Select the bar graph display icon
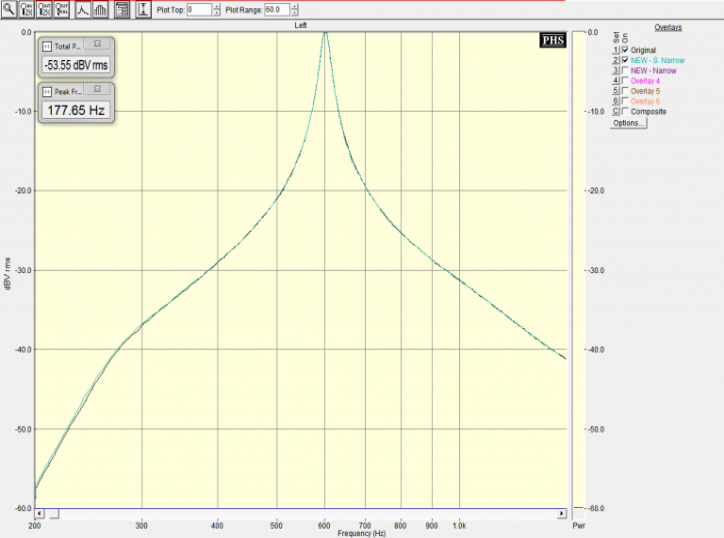The height and width of the screenshot is (538, 724). [100, 10]
